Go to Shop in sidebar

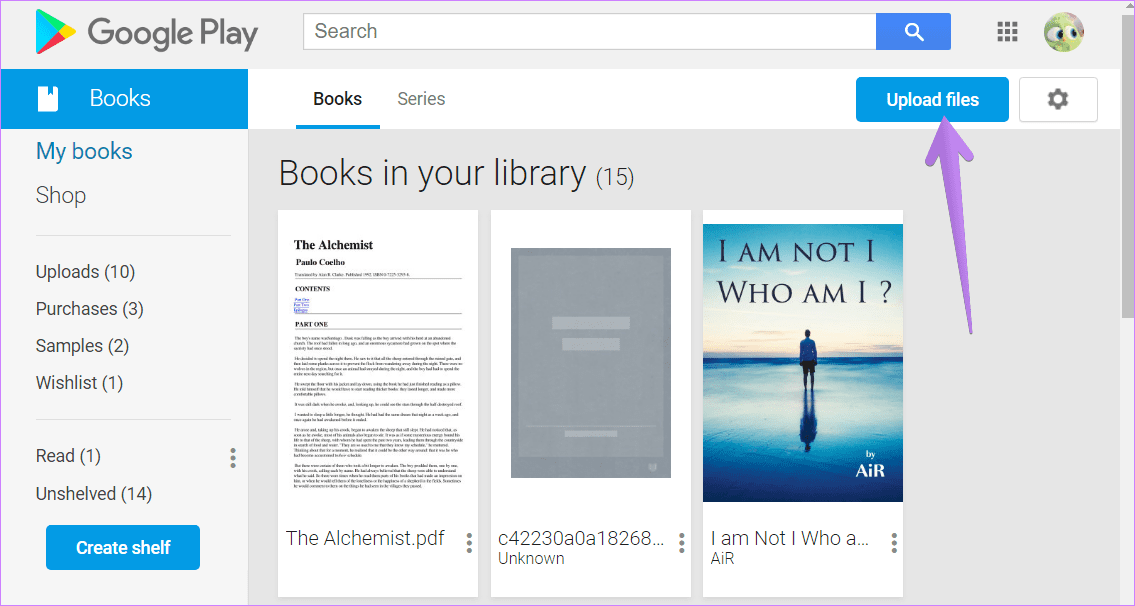(61, 195)
